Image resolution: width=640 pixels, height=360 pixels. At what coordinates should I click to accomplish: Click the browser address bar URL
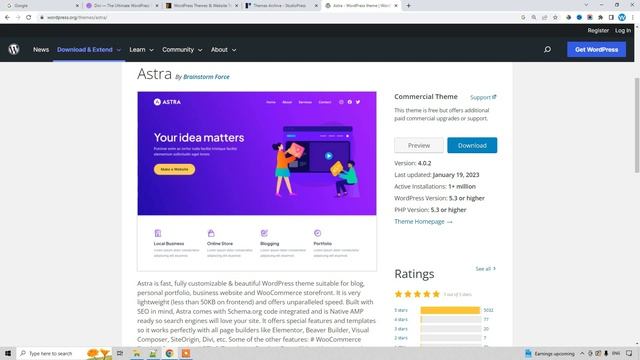tap(77, 18)
